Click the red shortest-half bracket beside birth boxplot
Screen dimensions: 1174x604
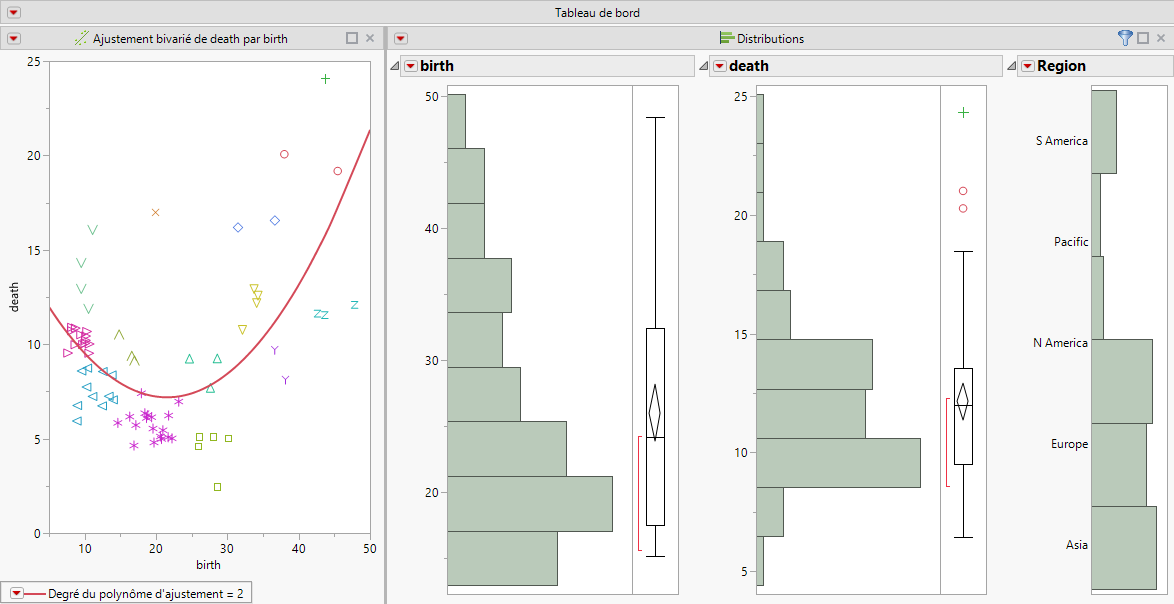[x=639, y=493]
